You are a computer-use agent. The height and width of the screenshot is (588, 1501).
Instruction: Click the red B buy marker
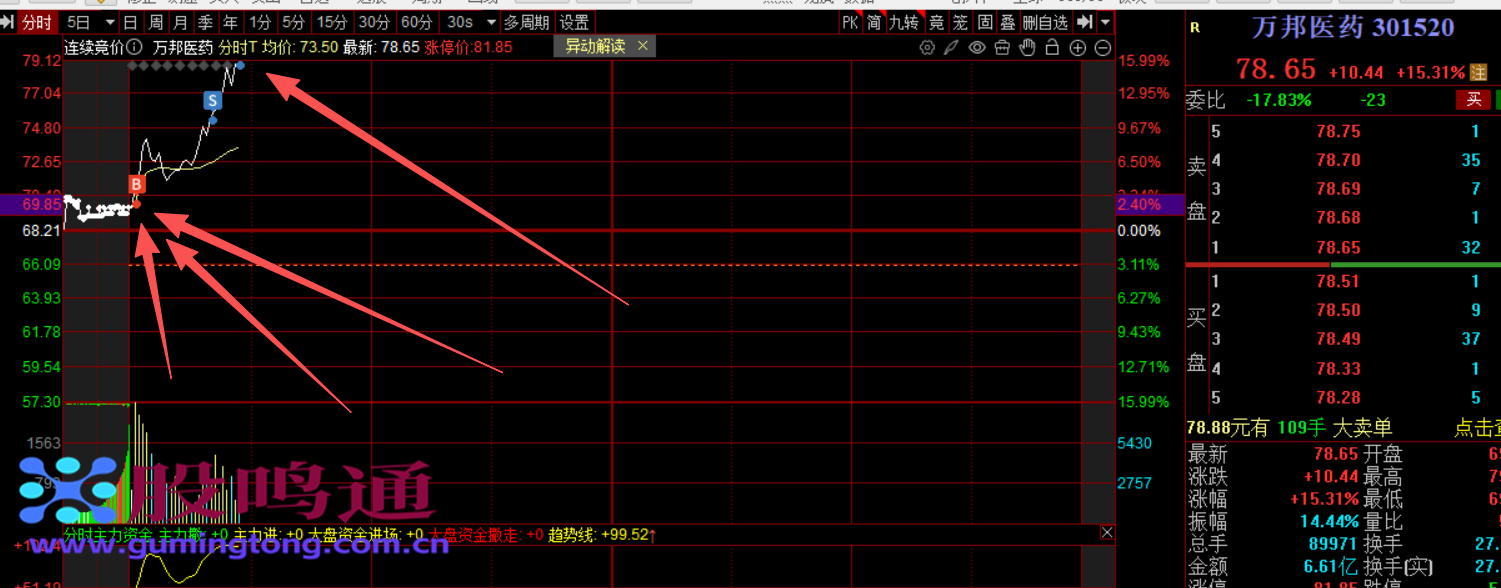(x=137, y=184)
